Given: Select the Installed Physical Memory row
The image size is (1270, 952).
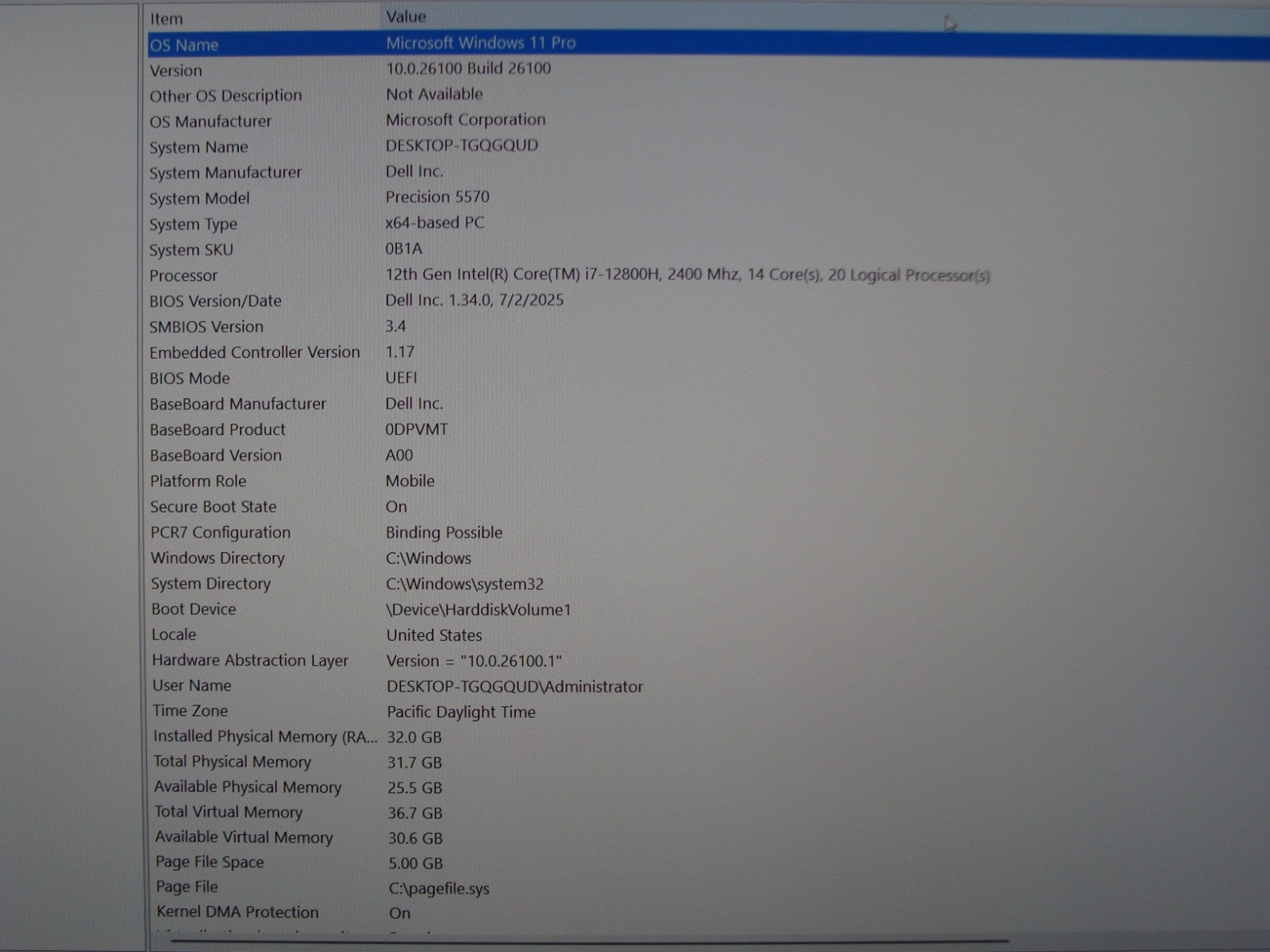Looking at the screenshot, I should [265, 737].
